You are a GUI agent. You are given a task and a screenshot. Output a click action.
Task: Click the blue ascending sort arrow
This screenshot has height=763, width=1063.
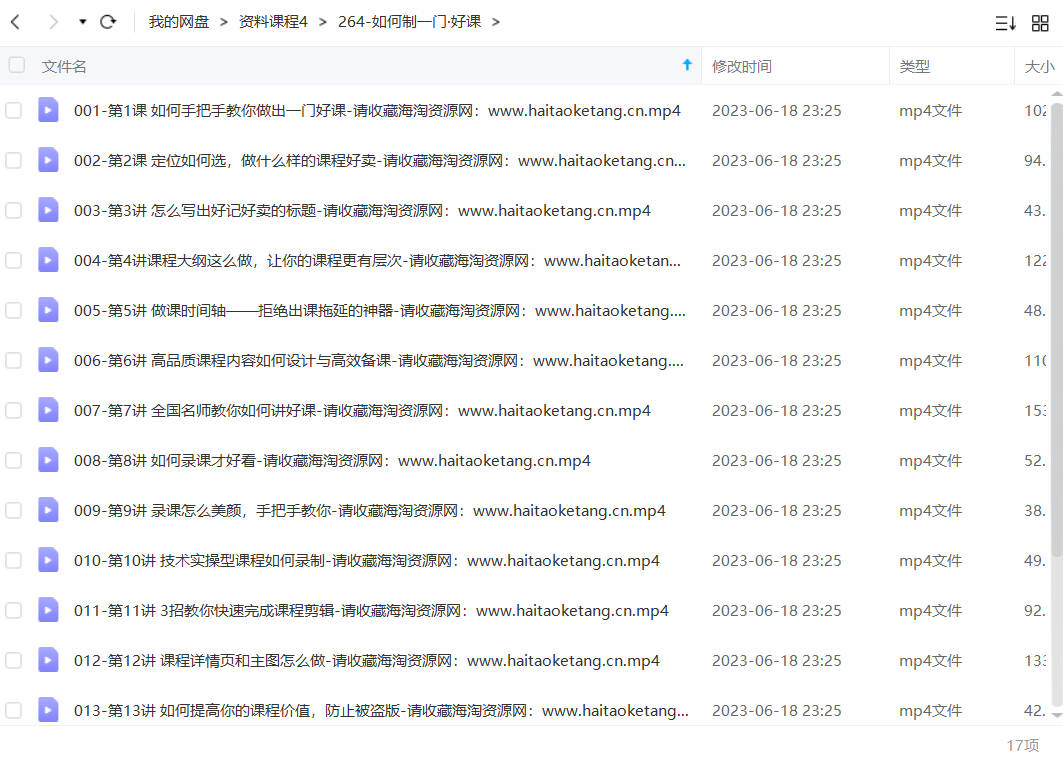click(x=687, y=64)
